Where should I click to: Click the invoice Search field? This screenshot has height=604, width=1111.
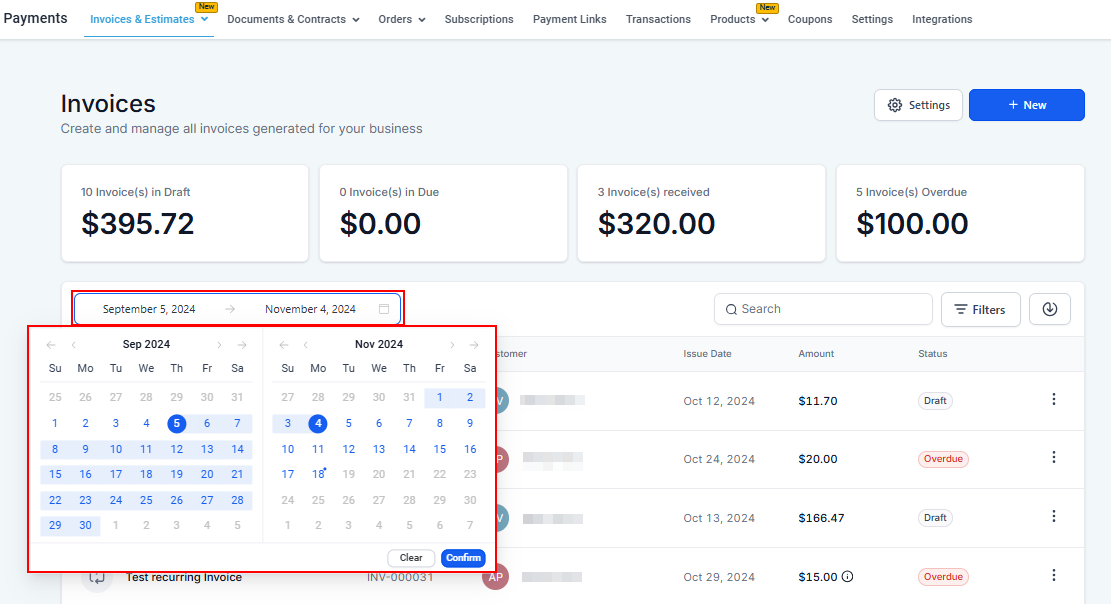click(x=823, y=309)
